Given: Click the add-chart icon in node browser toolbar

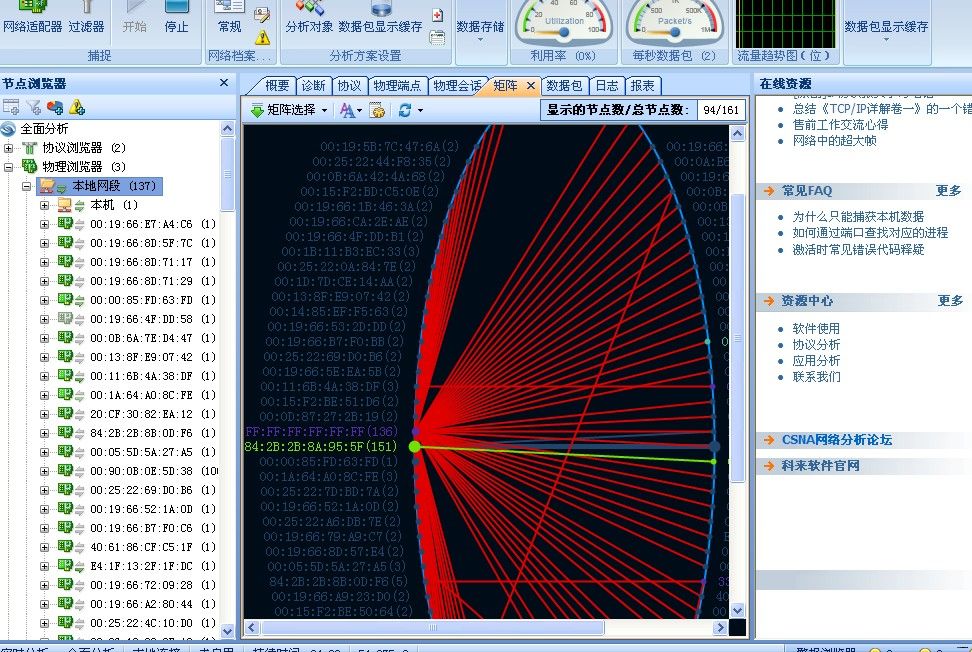Looking at the screenshot, I should coord(55,107).
